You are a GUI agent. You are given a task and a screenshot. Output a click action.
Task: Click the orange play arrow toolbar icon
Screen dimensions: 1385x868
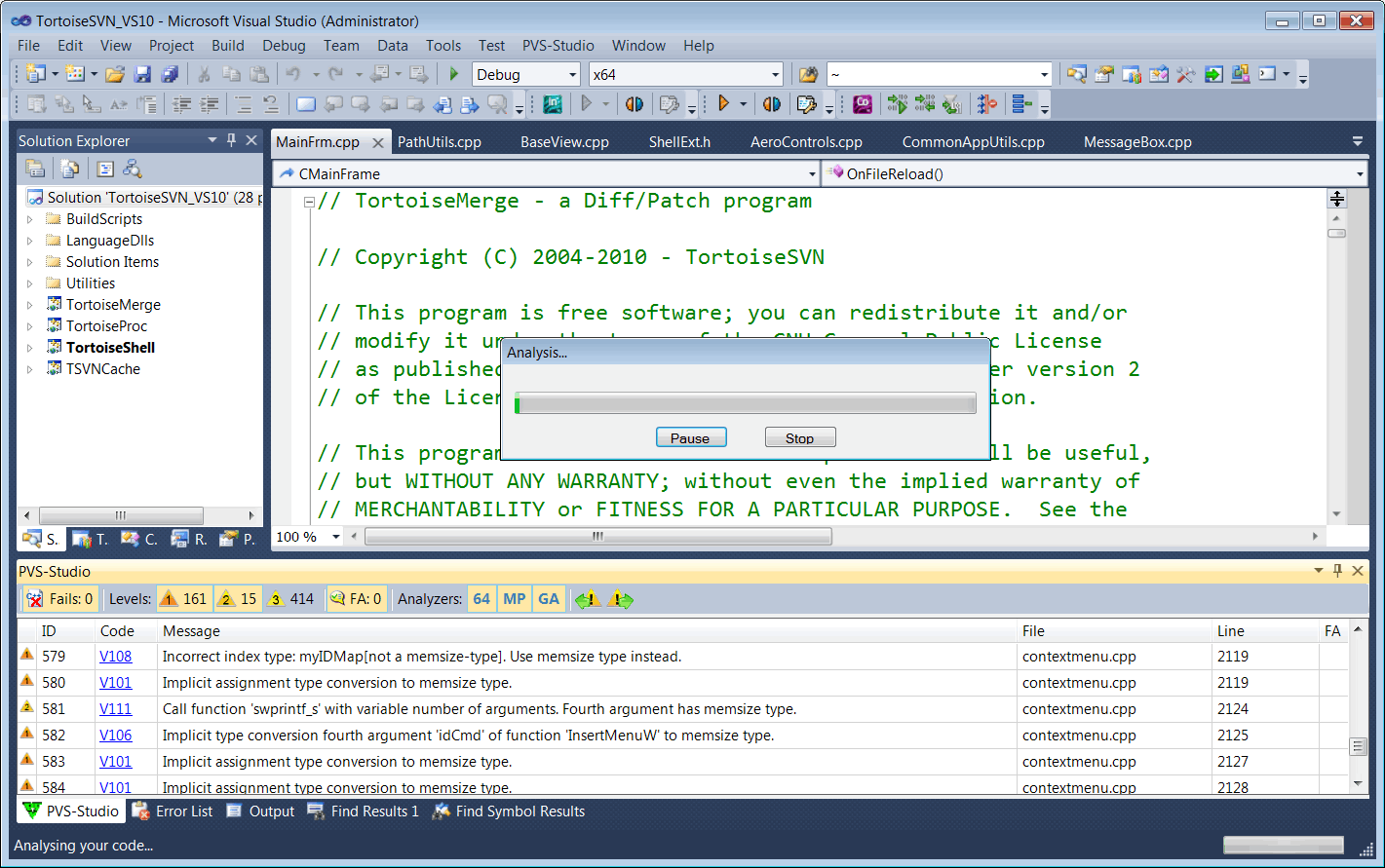[723, 103]
